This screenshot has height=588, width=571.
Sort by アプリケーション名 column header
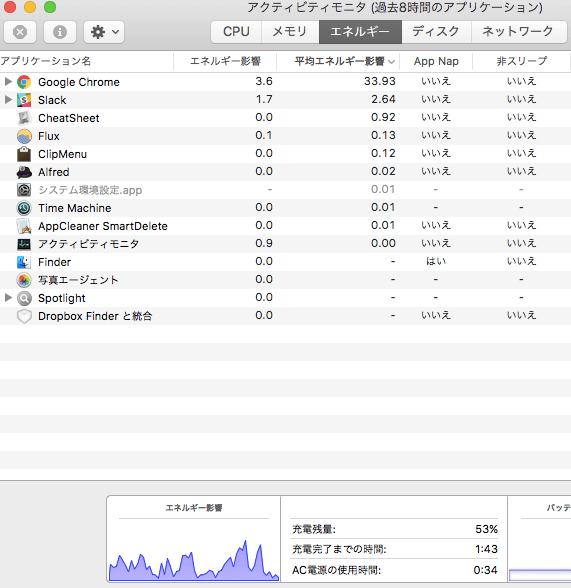coord(86,61)
